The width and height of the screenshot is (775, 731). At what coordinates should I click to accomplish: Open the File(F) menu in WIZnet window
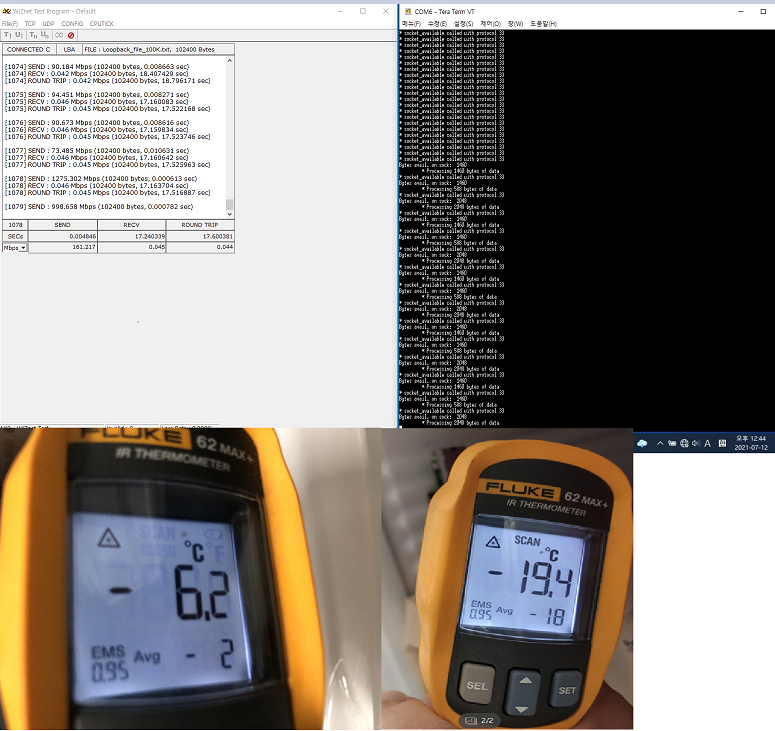pos(10,24)
